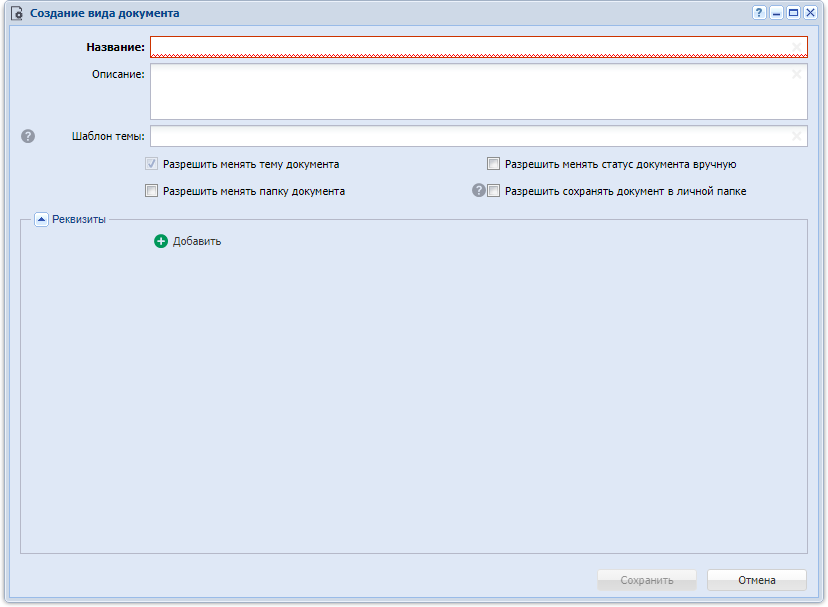The width and height of the screenshot is (828, 607).
Task: Focus the Название input field
Action: 478,47
